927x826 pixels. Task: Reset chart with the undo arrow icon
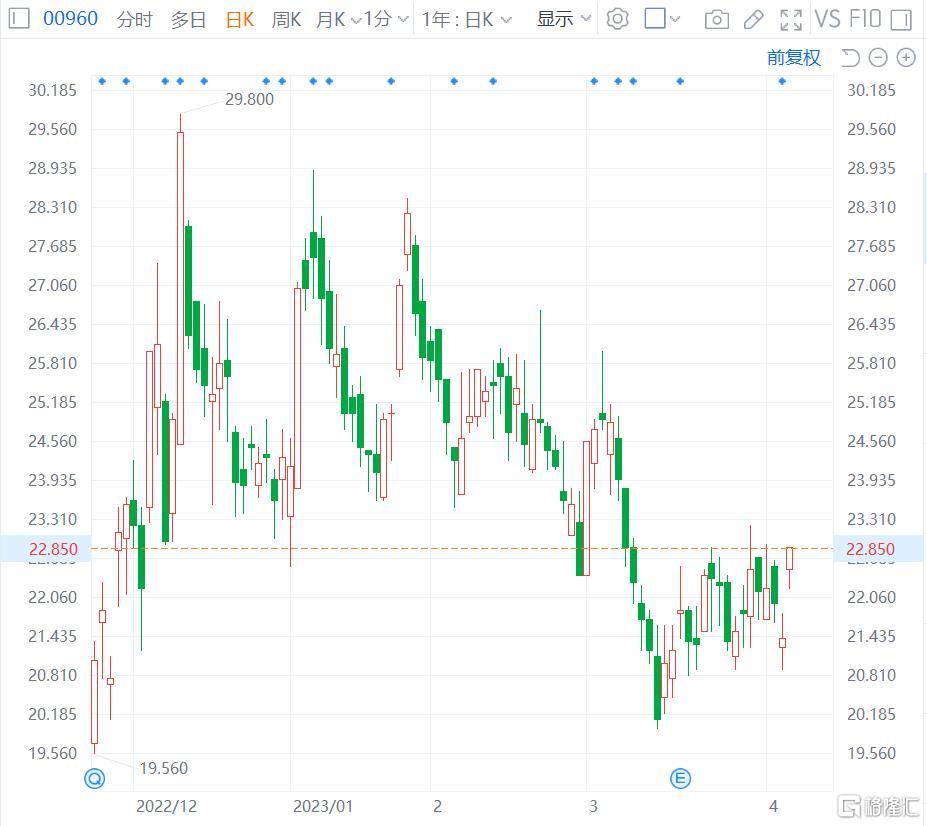pyautogui.click(x=850, y=58)
